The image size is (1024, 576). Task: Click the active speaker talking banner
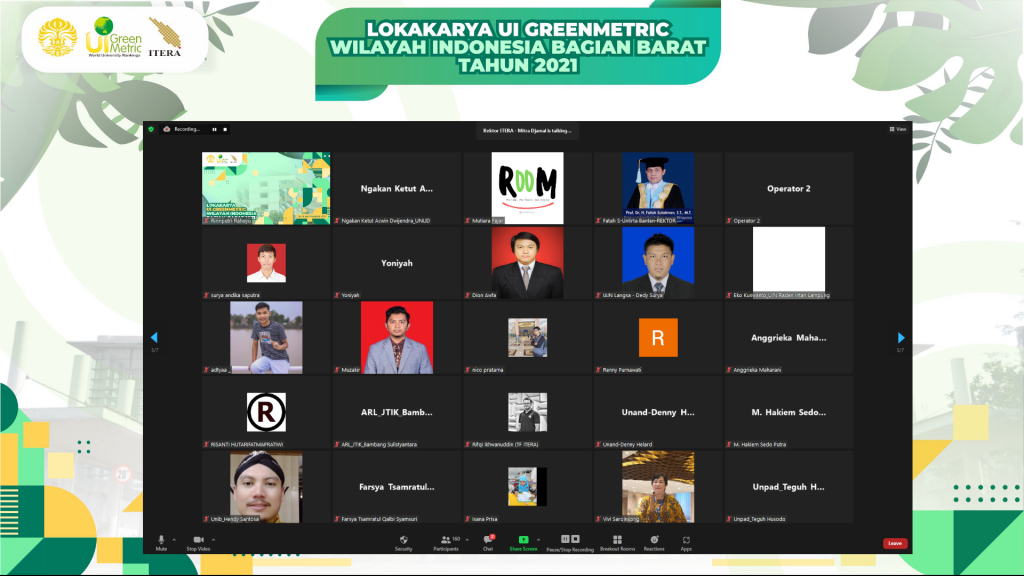coord(526,131)
